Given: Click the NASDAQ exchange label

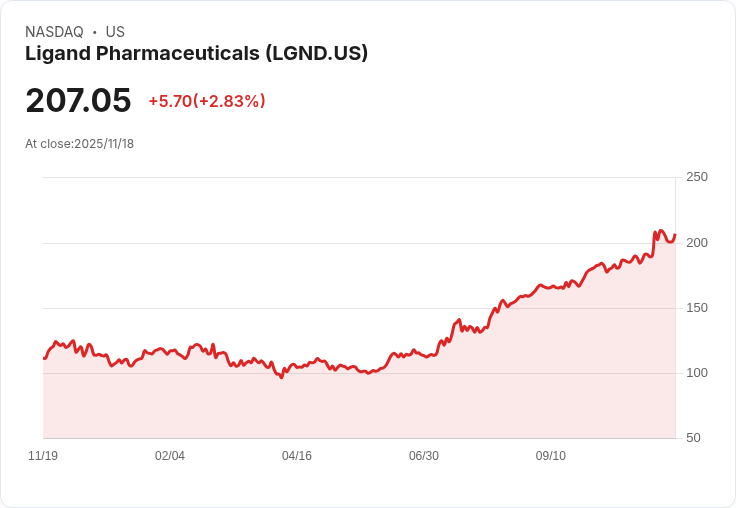Looking at the screenshot, I should [54, 32].
